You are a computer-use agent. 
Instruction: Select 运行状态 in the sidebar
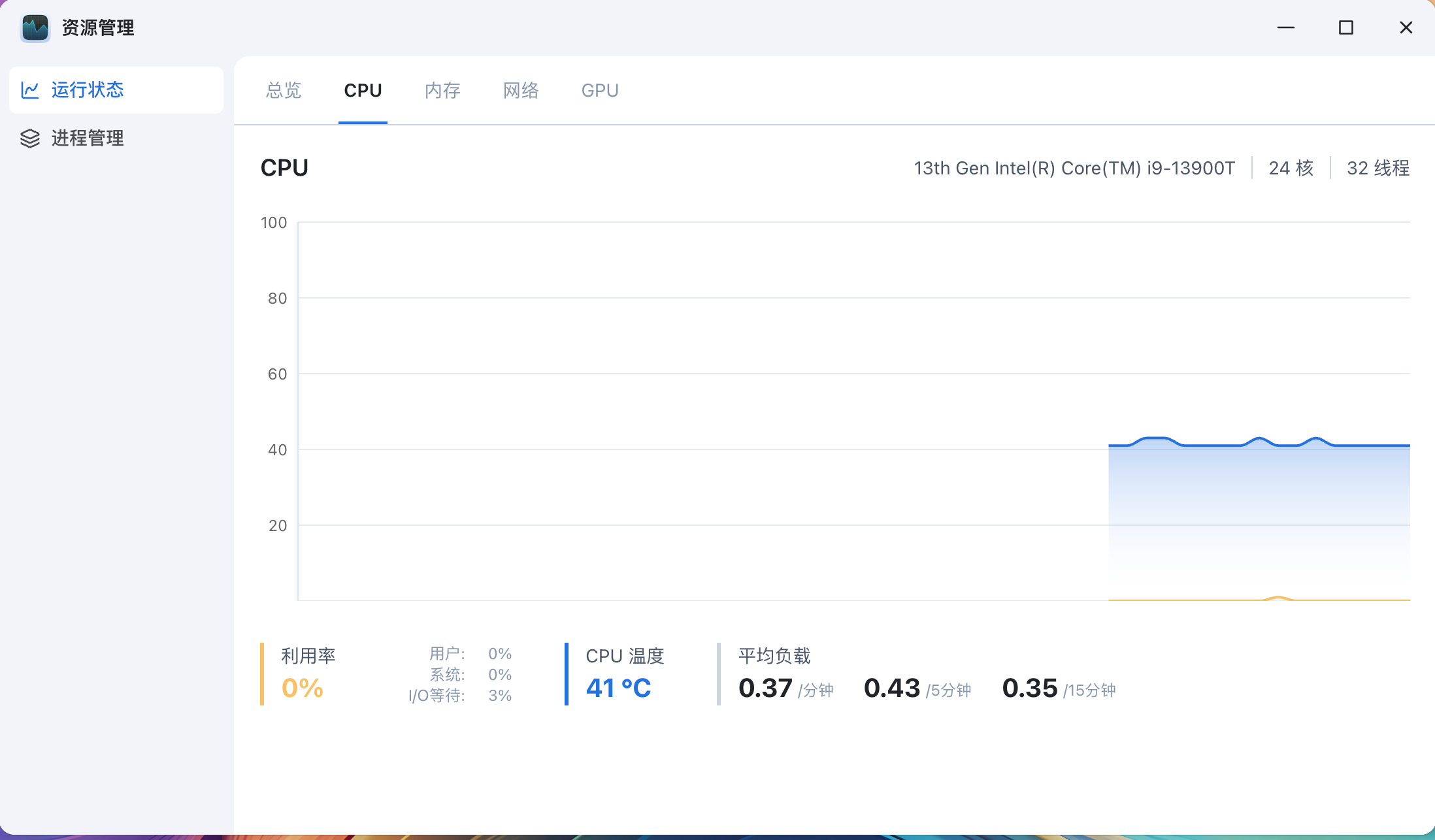88,90
